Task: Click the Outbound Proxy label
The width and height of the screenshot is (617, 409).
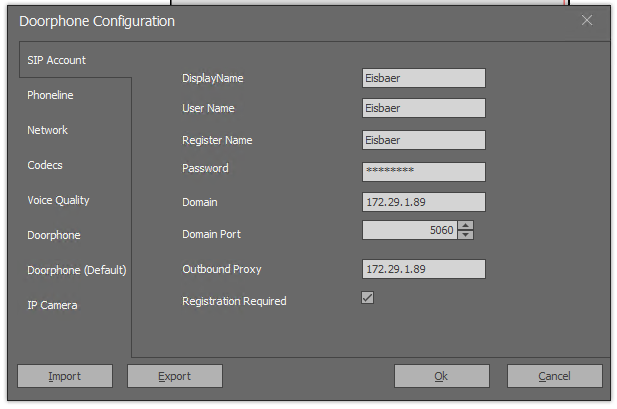Action: [x=222, y=269]
